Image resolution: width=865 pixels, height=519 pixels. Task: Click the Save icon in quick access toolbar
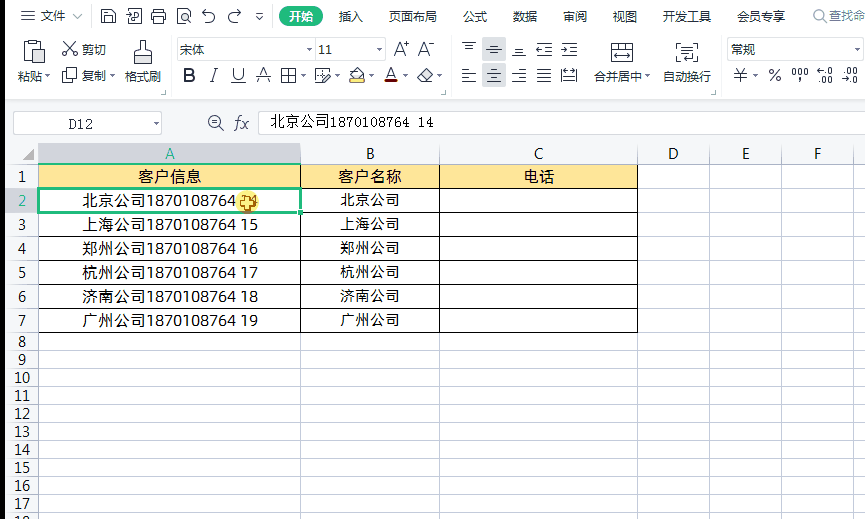point(108,16)
